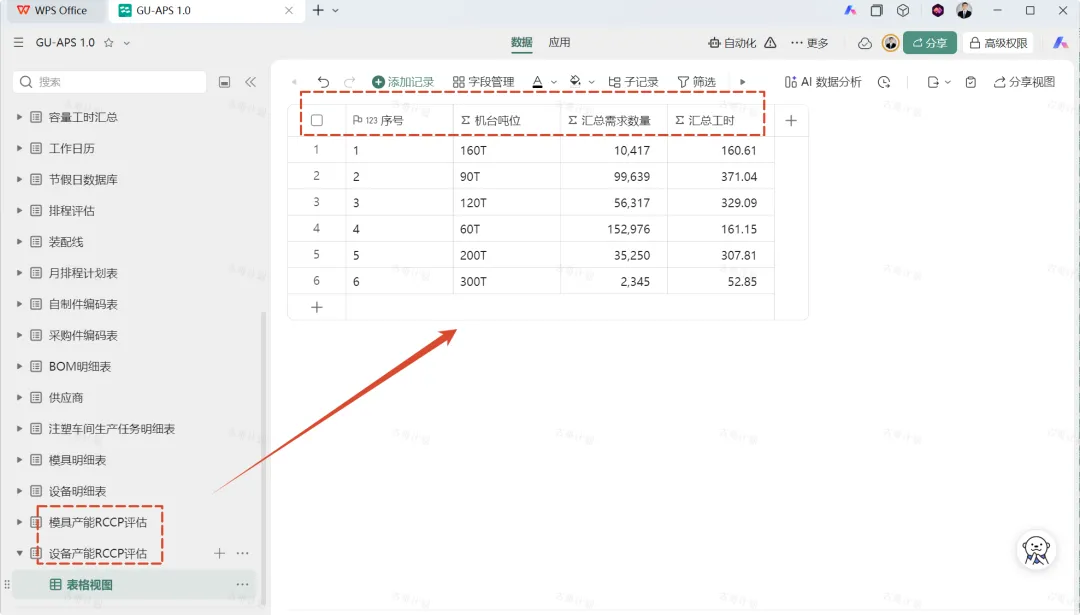Open AI 数据分析 tool
The width and height of the screenshot is (1080, 615).
point(823,82)
